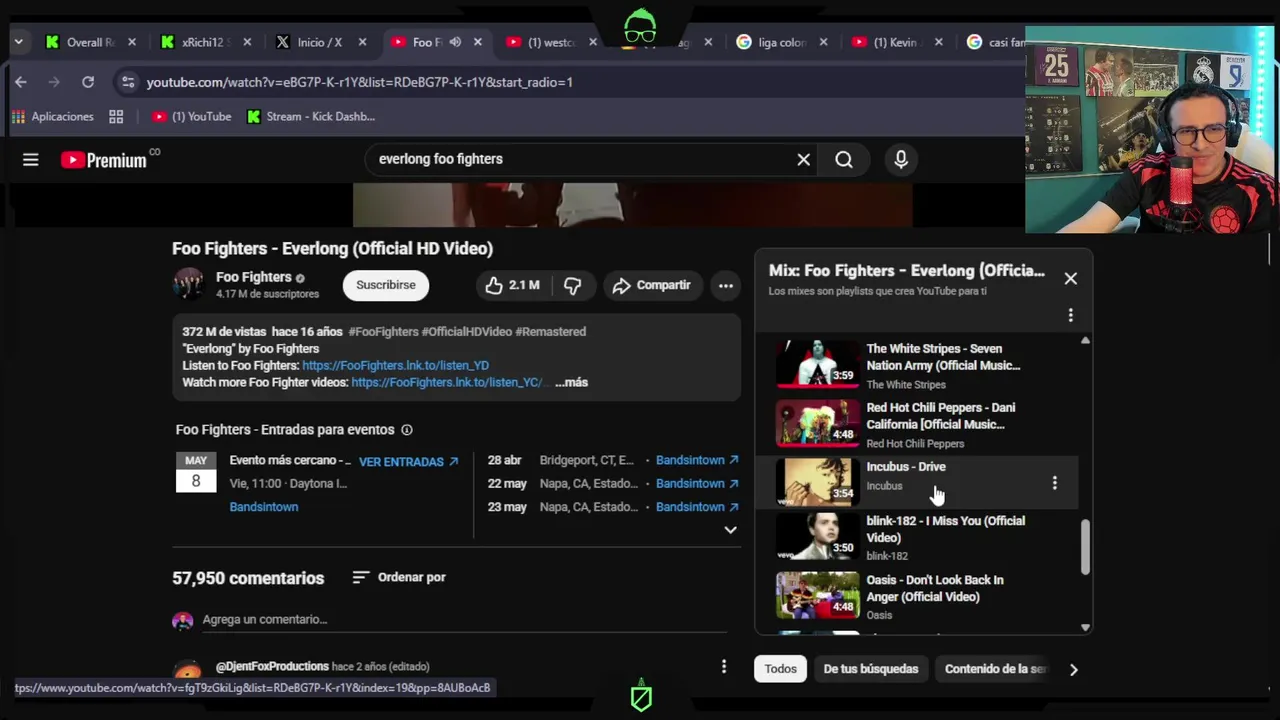Play The White Stripes - Seven Nation Army
The width and height of the screenshot is (1280, 720).
(928, 365)
